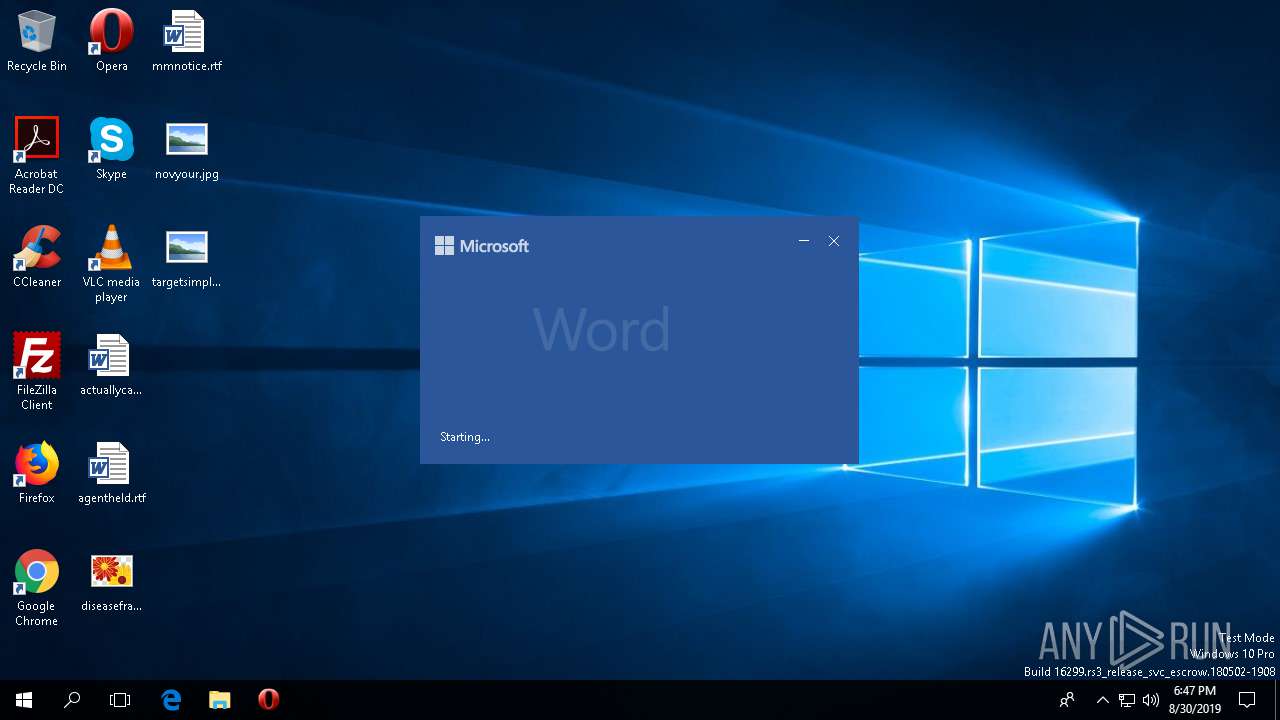This screenshot has width=1280, height=720.
Task: Select the CCleaner desktop shortcut
Action: tap(37, 257)
